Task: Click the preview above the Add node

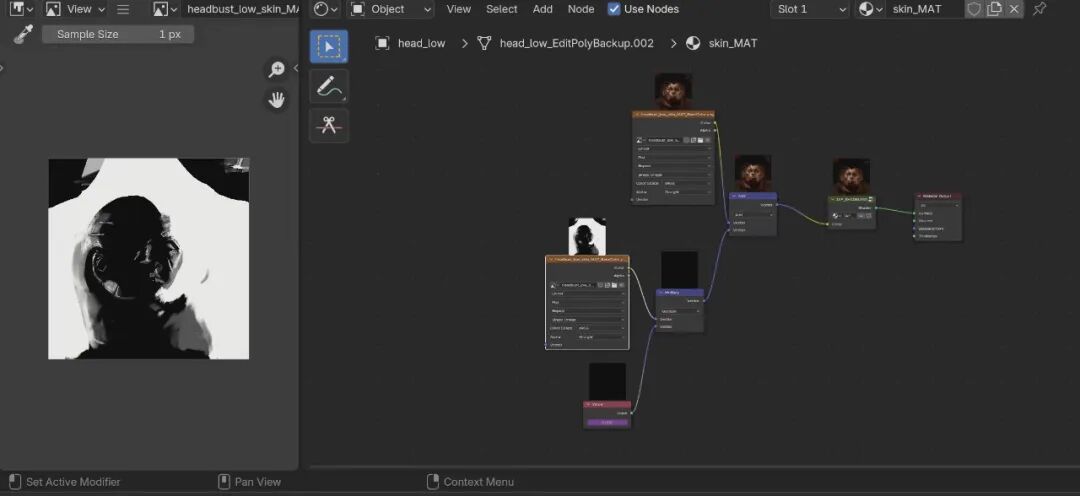Action: point(753,174)
